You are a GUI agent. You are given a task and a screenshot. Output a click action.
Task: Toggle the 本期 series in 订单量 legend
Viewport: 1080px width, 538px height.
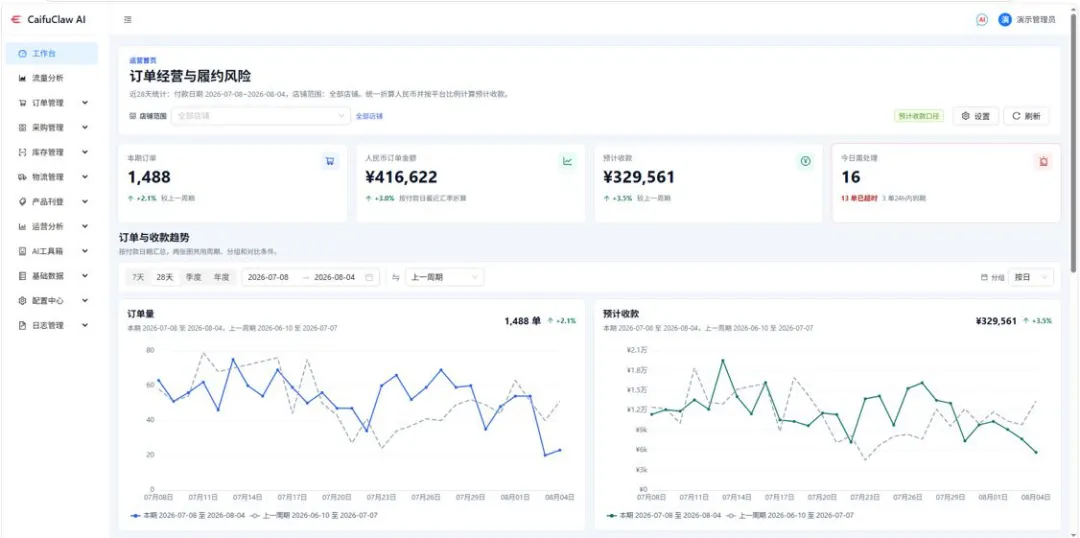point(185,515)
